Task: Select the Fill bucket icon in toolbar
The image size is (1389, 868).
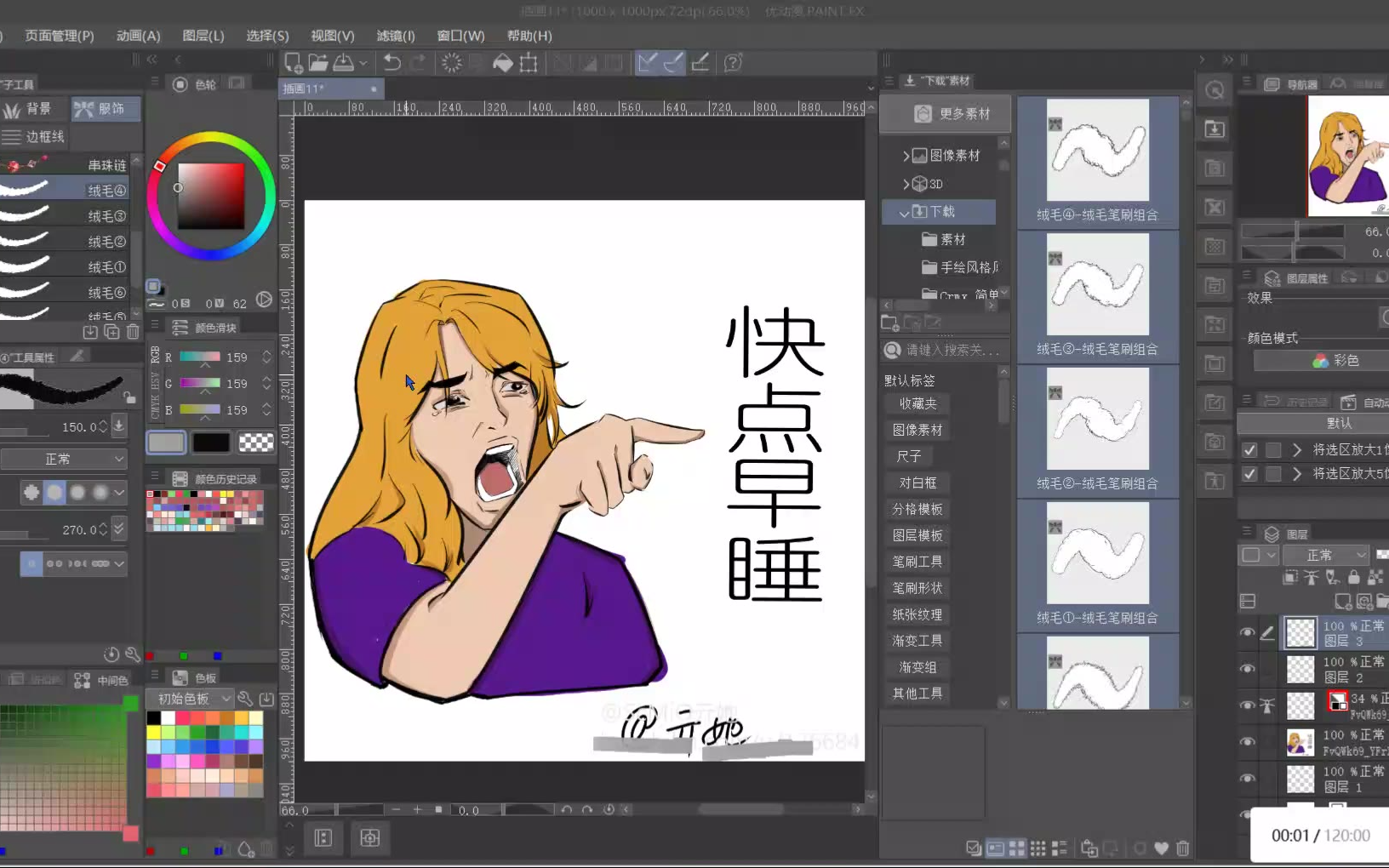Action: pos(503,63)
